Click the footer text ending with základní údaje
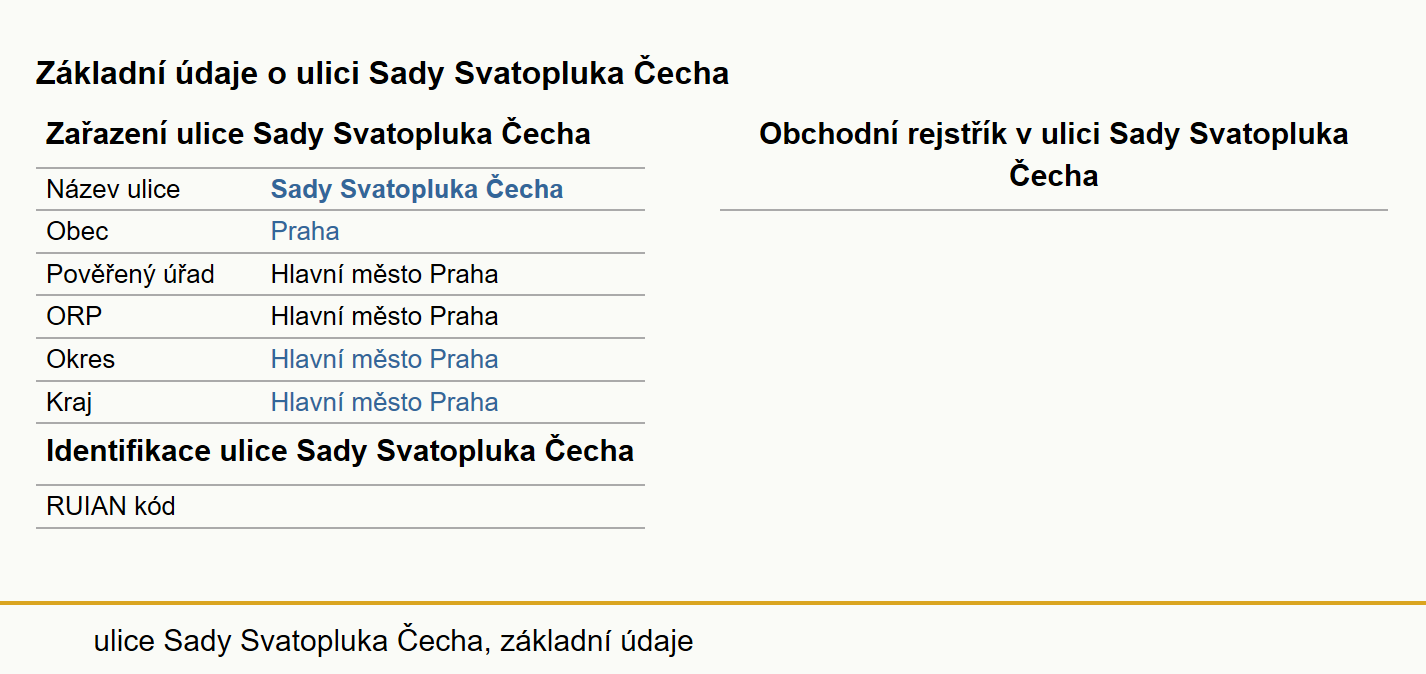 click(393, 641)
